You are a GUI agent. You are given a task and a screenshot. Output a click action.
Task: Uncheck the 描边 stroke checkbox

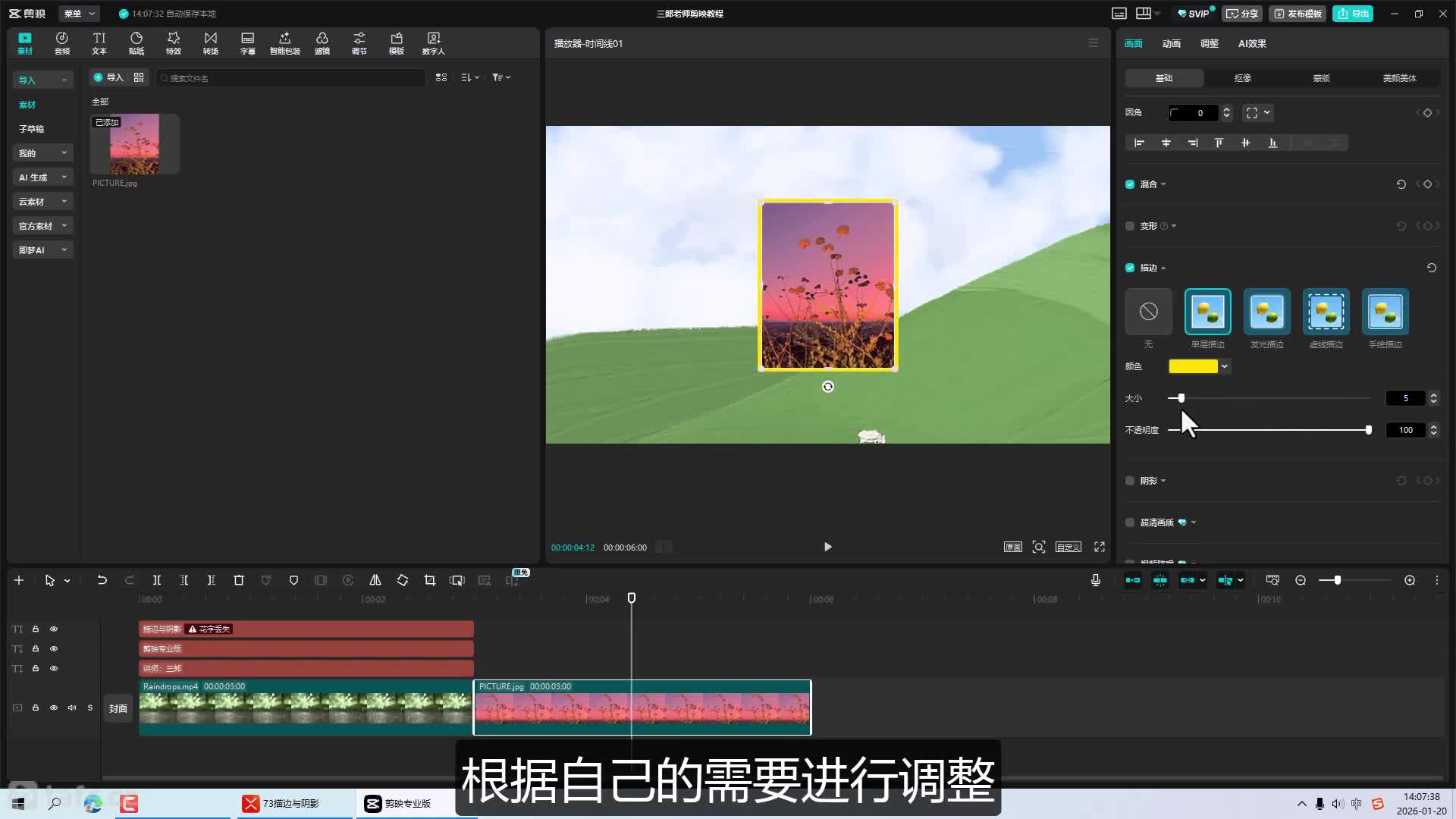[x=1130, y=268]
